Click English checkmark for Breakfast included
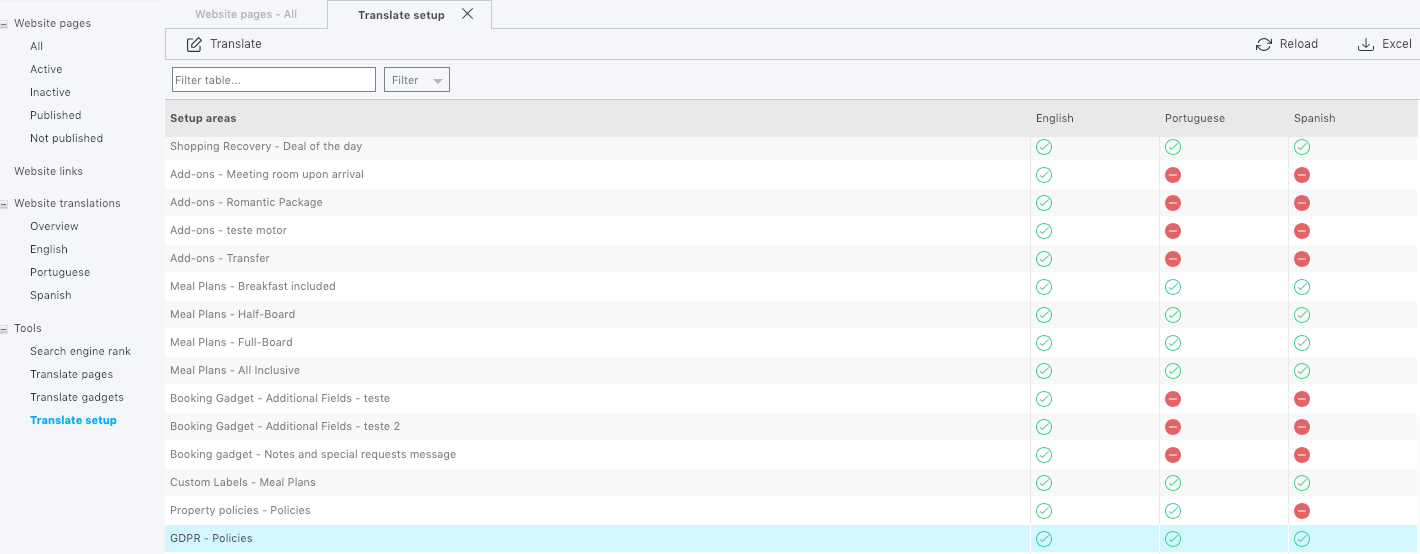1420x554 pixels. pos(1044,287)
